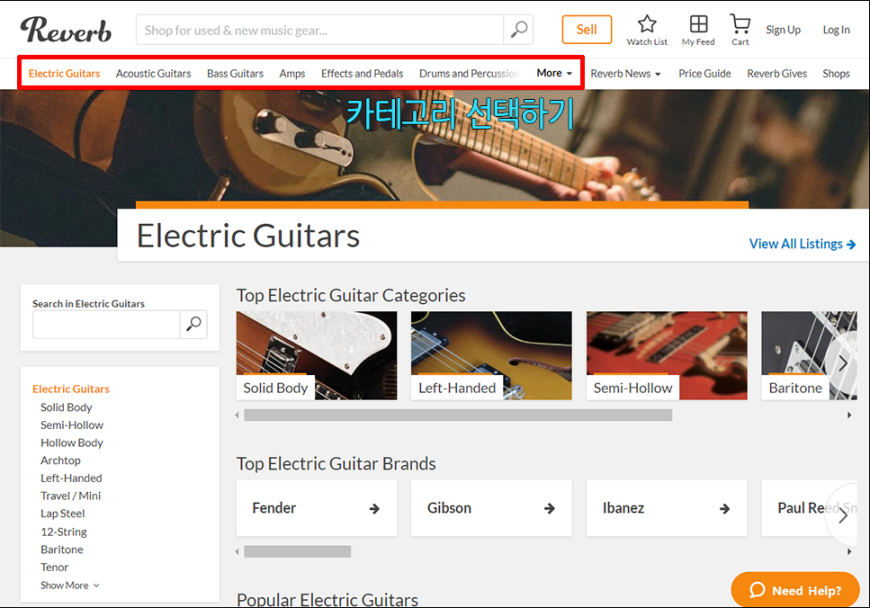870x608 pixels.
Task: Select Travel / Mini in sidebar list
Action: coord(70,496)
